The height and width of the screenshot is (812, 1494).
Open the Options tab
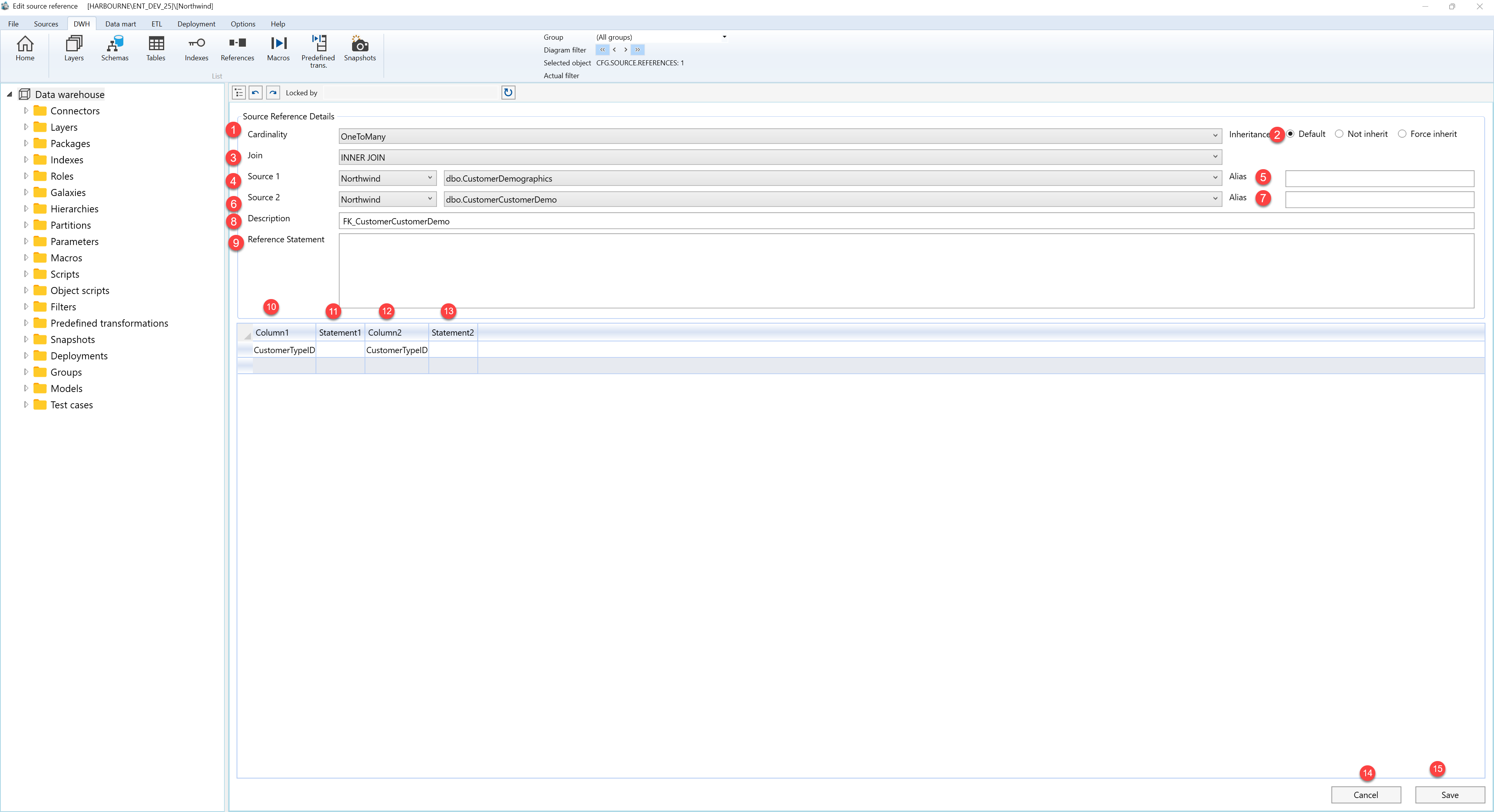(243, 24)
